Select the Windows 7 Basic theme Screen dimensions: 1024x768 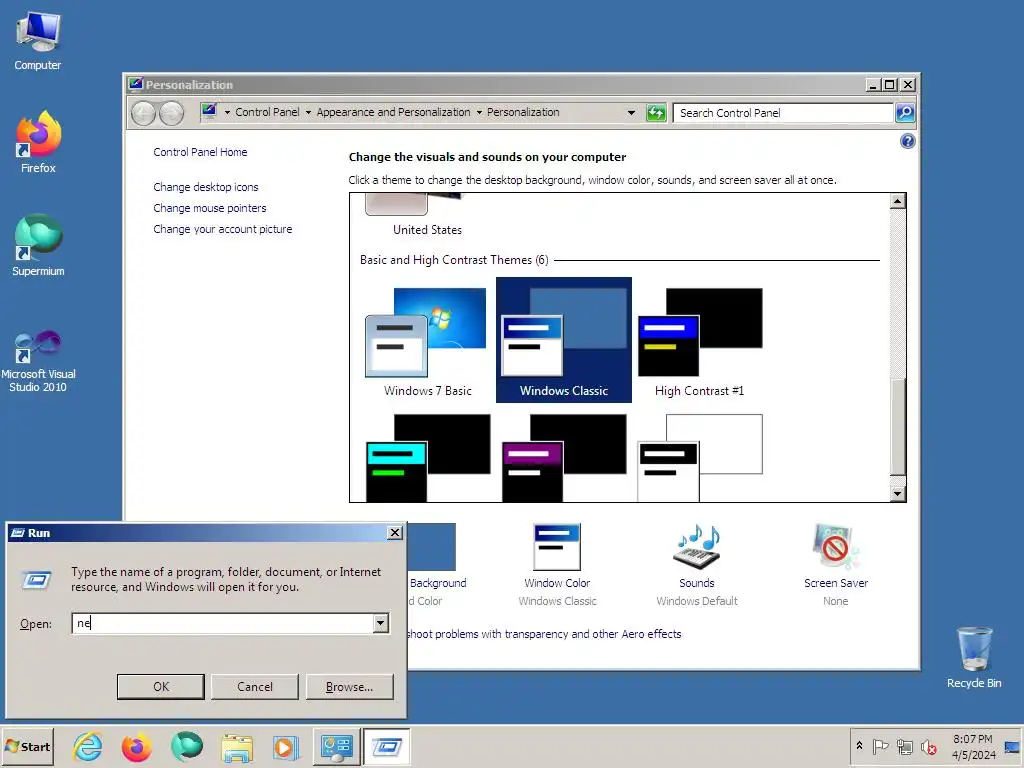(427, 341)
